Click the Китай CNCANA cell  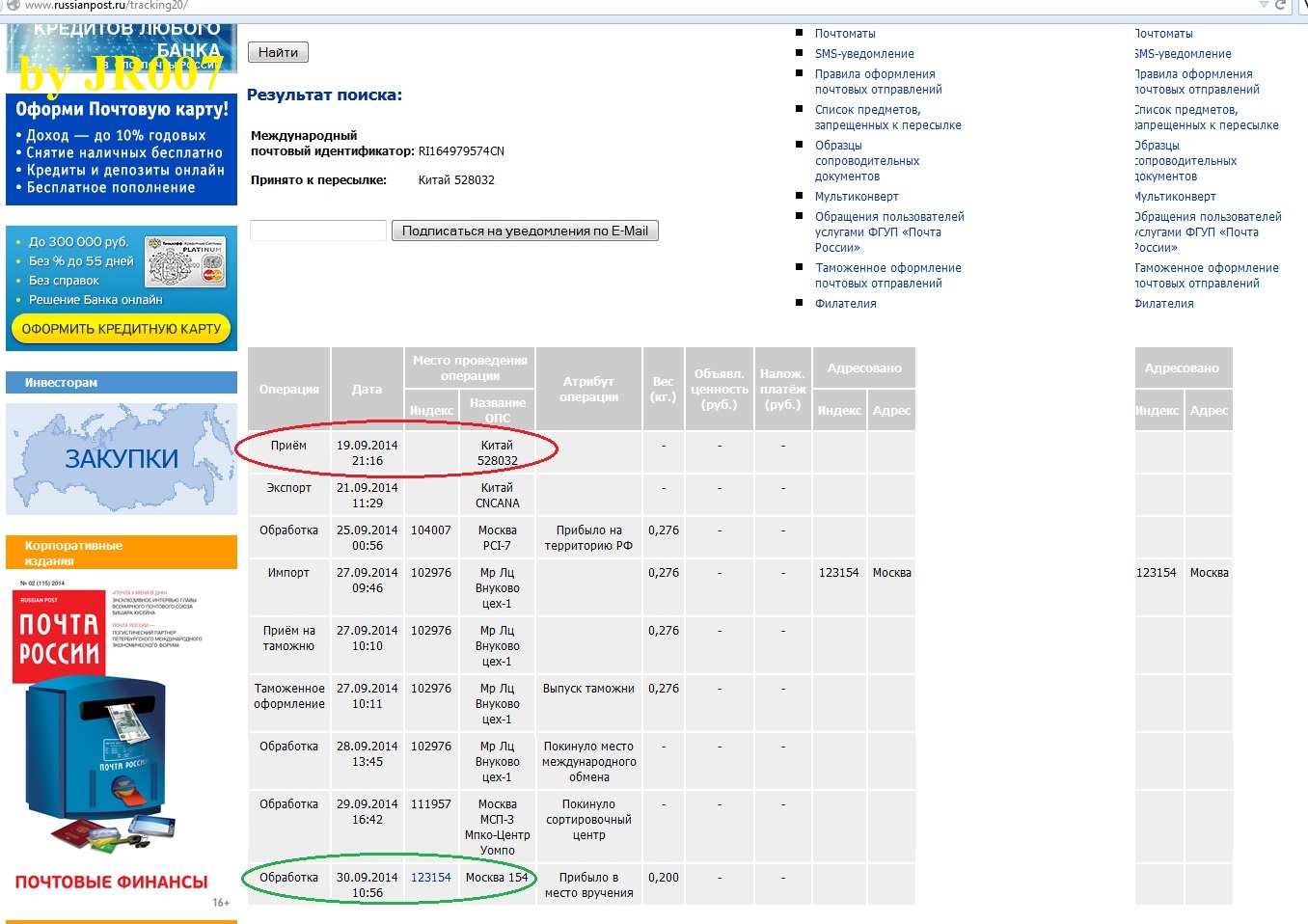point(498,496)
